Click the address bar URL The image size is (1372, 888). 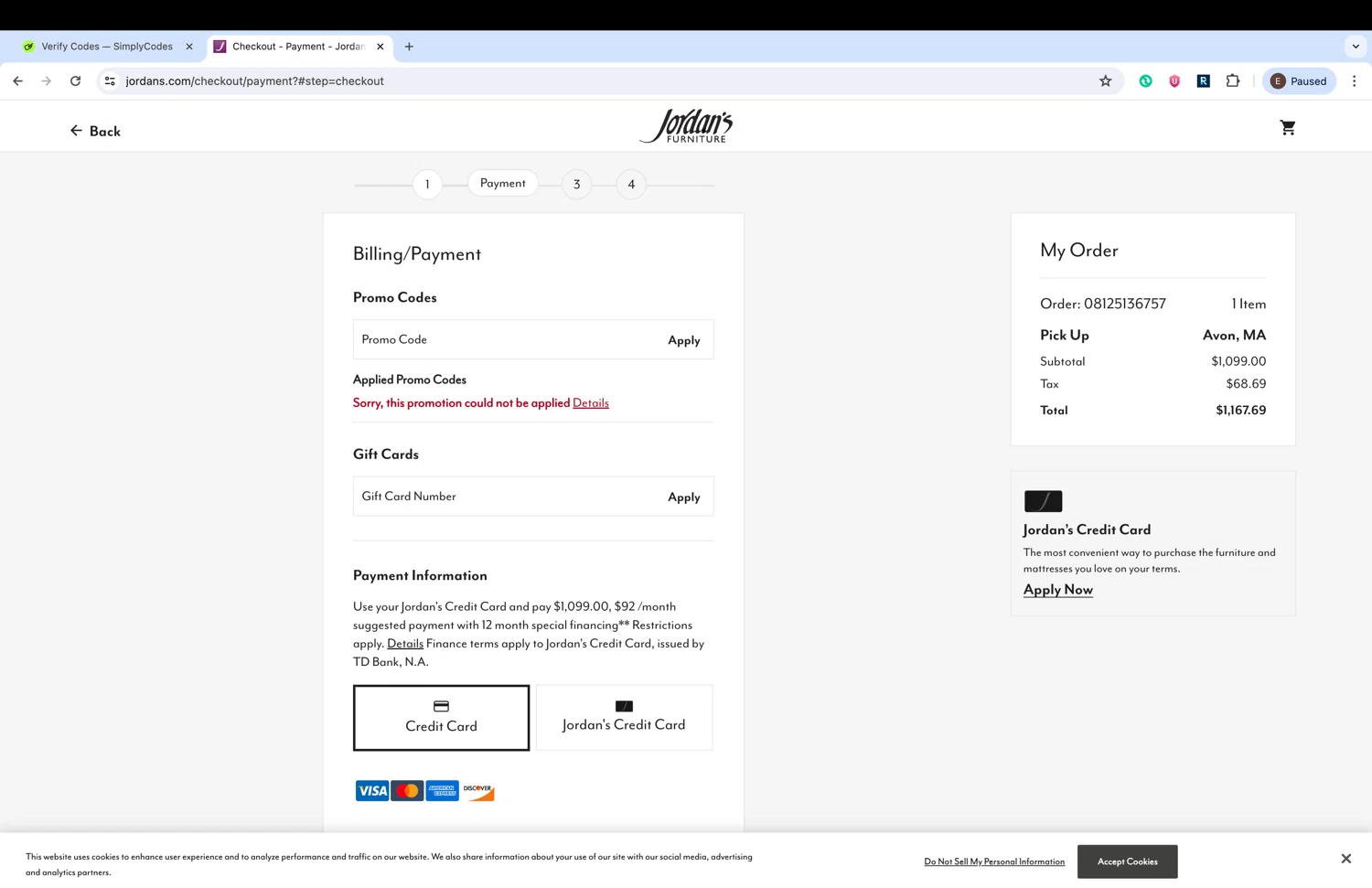click(254, 80)
